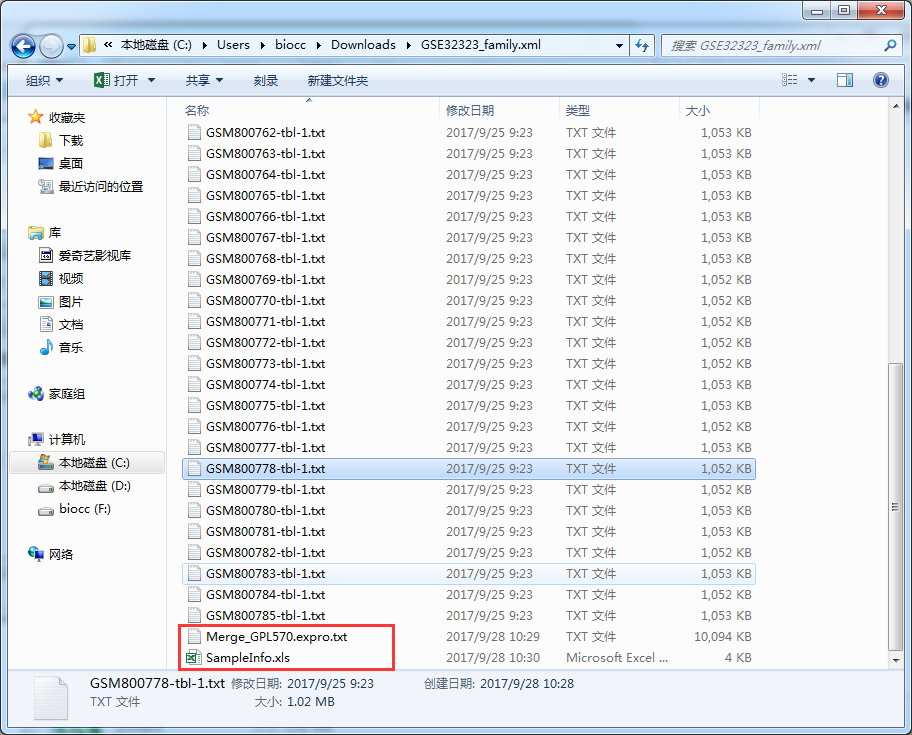The image size is (912, 735).
Task: Click the Downloads breadcrumb in address bar
Action: pos(363,45)
